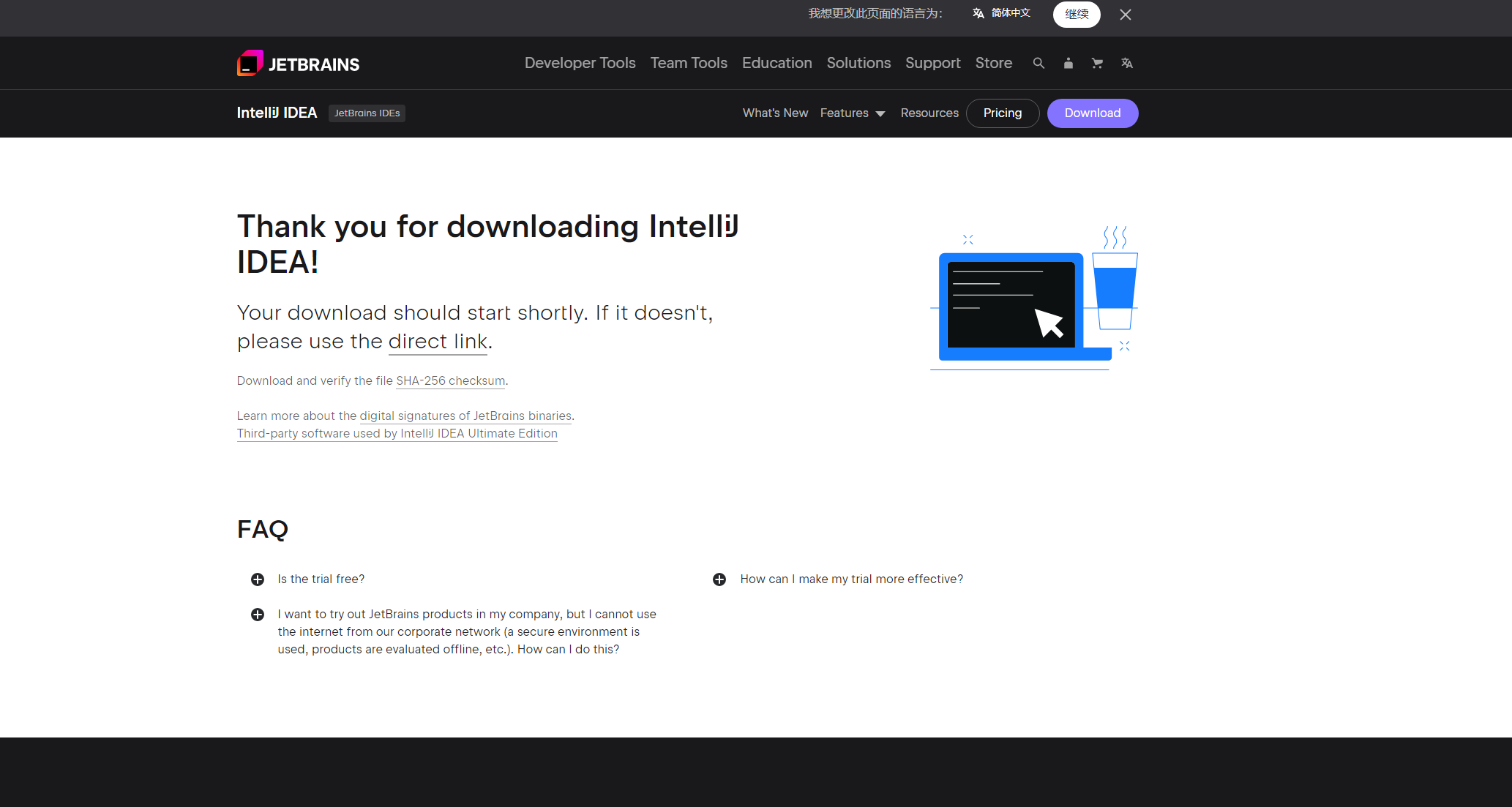Open the SHA-256 checksum link
The height and width of the screenshot is (807, 1512).
(x=451, y=381)
